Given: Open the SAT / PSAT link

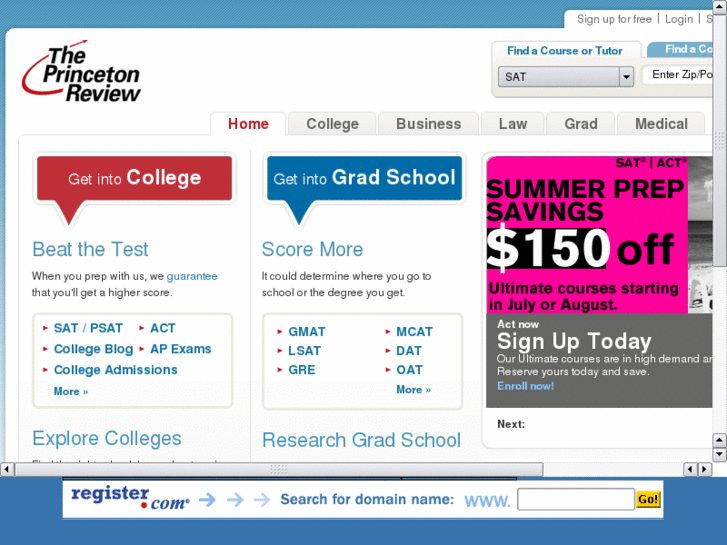Looking at the screenshot, I should pyautogui.click(x=88, y=328).
